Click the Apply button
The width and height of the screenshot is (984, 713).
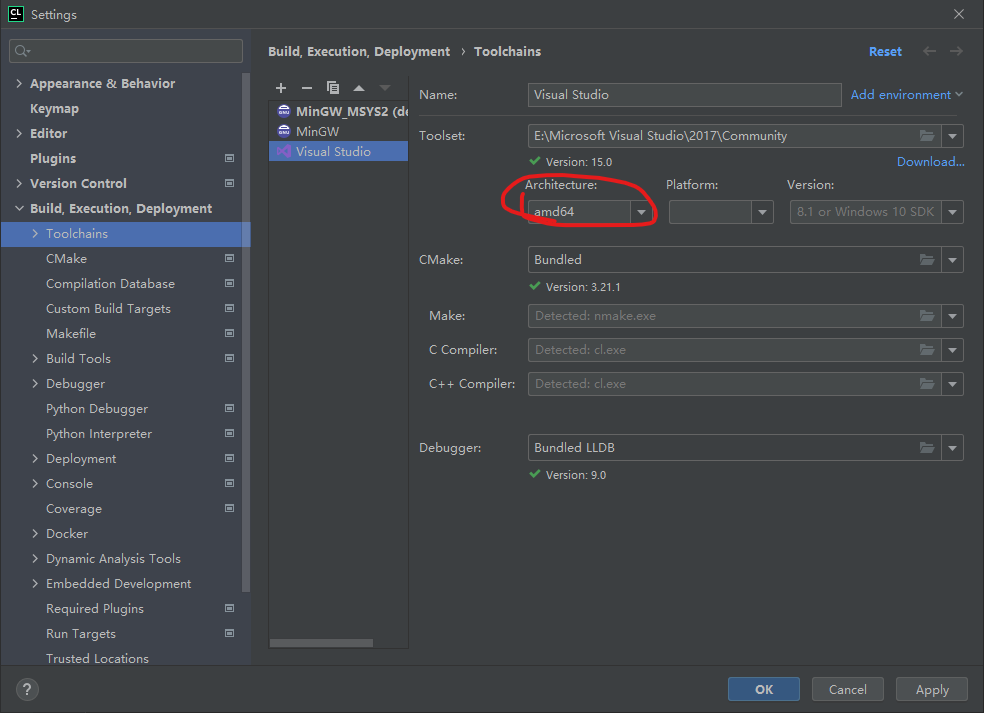932,689
